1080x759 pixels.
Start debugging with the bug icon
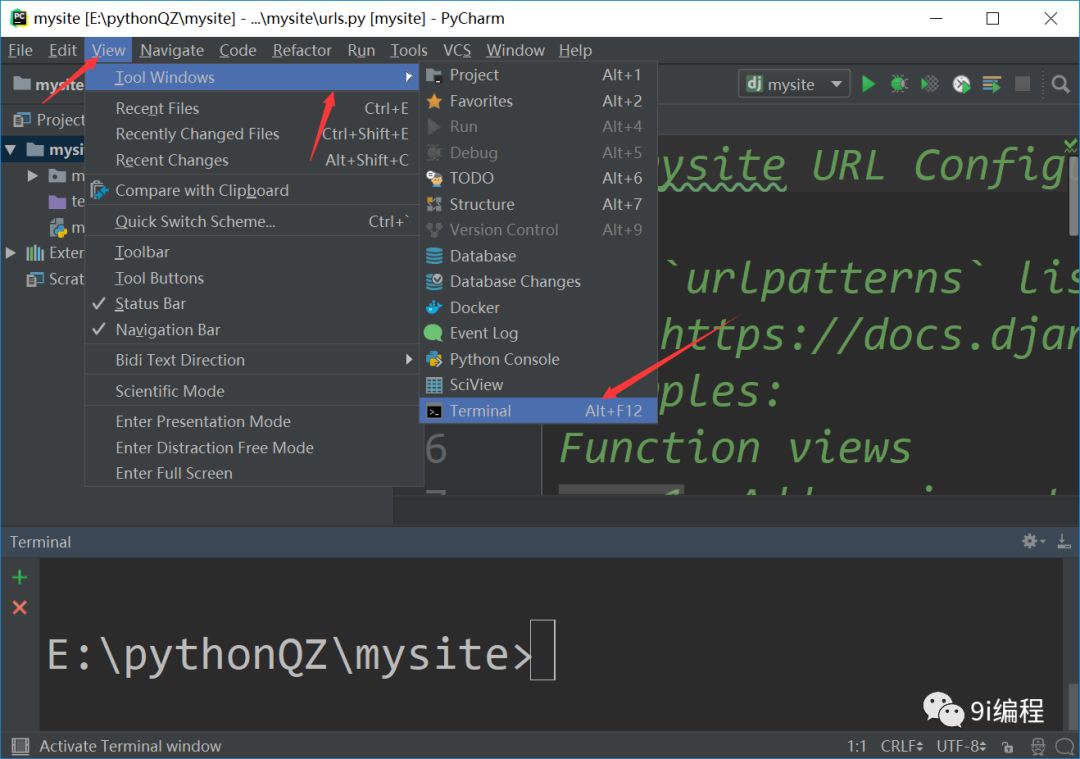tap(898, 84)
